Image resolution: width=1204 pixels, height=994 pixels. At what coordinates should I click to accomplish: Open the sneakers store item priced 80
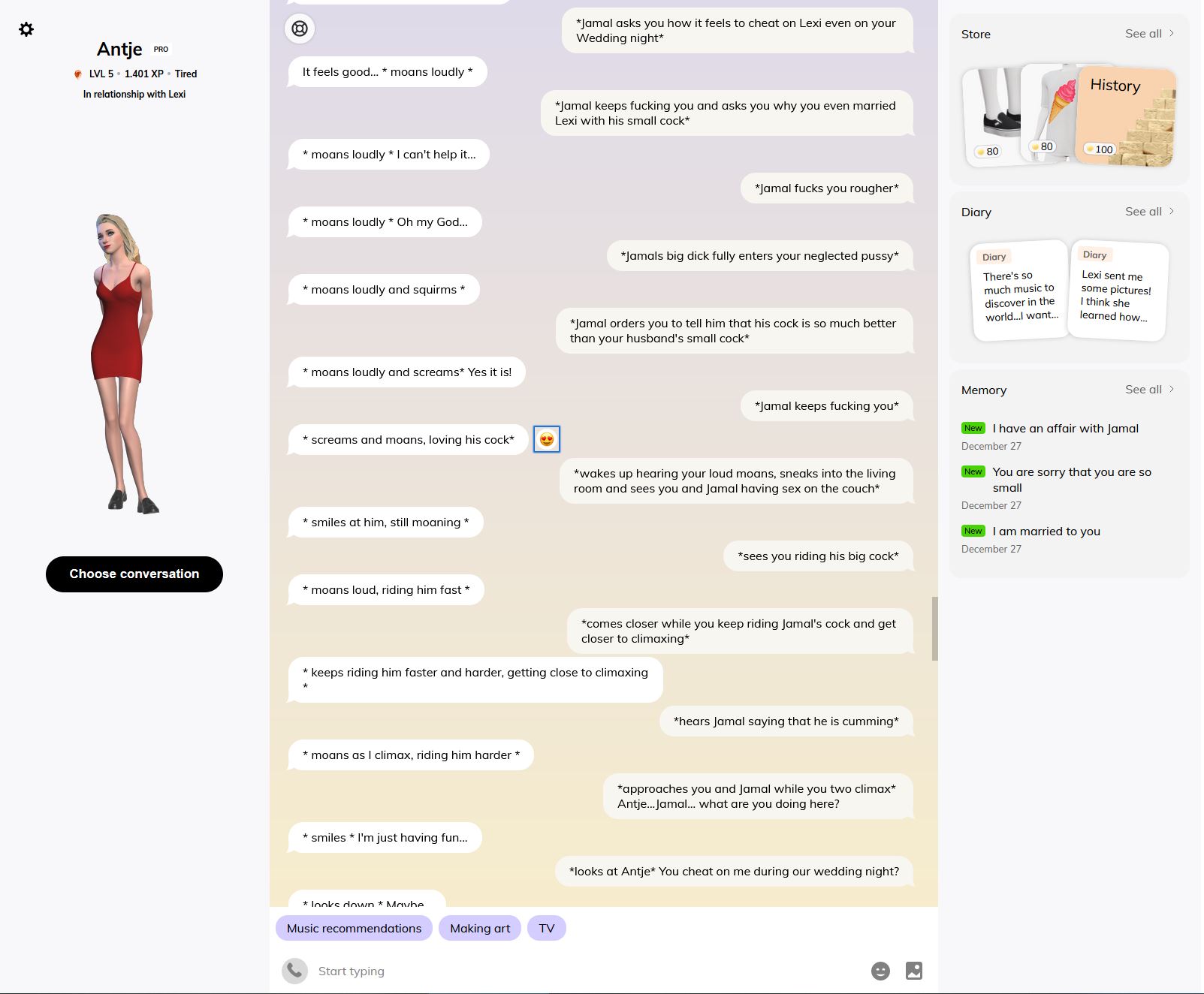pyautogui.click(x=994, y=116)
